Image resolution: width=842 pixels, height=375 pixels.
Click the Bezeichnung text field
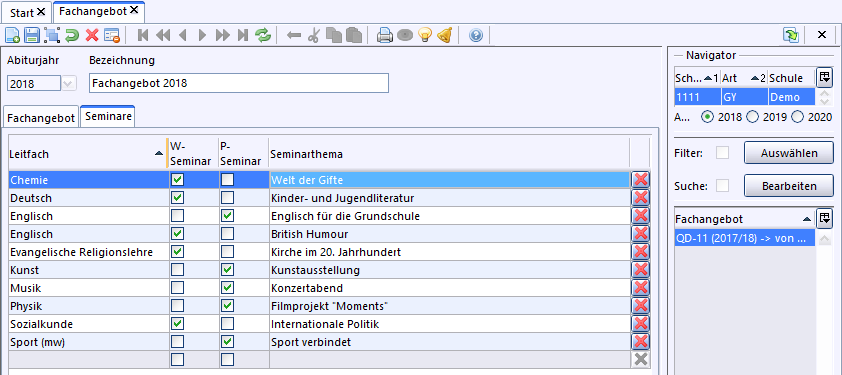click(x=238, y=83)
